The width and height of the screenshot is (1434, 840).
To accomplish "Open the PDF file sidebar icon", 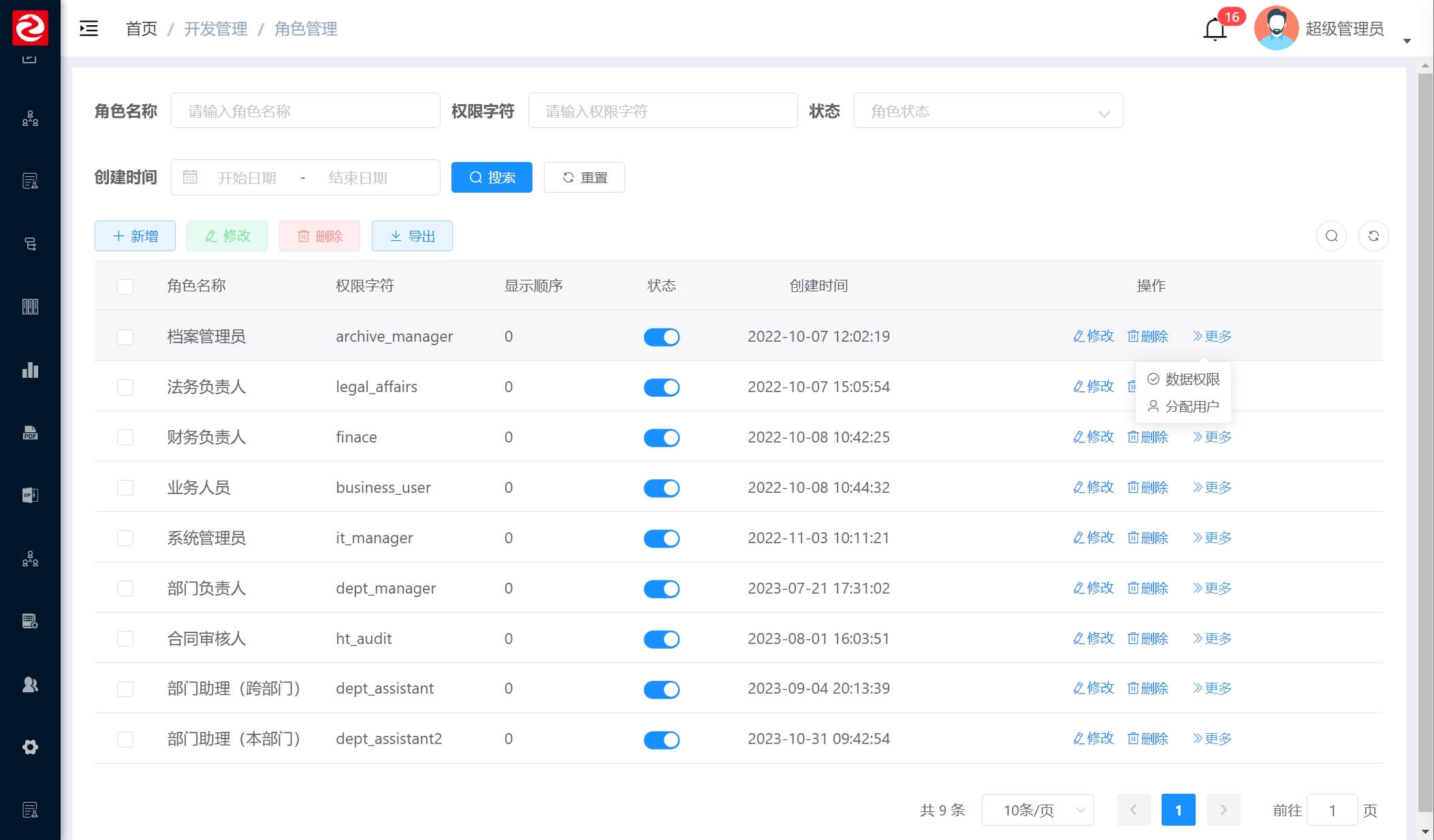I will click(30, 433).
